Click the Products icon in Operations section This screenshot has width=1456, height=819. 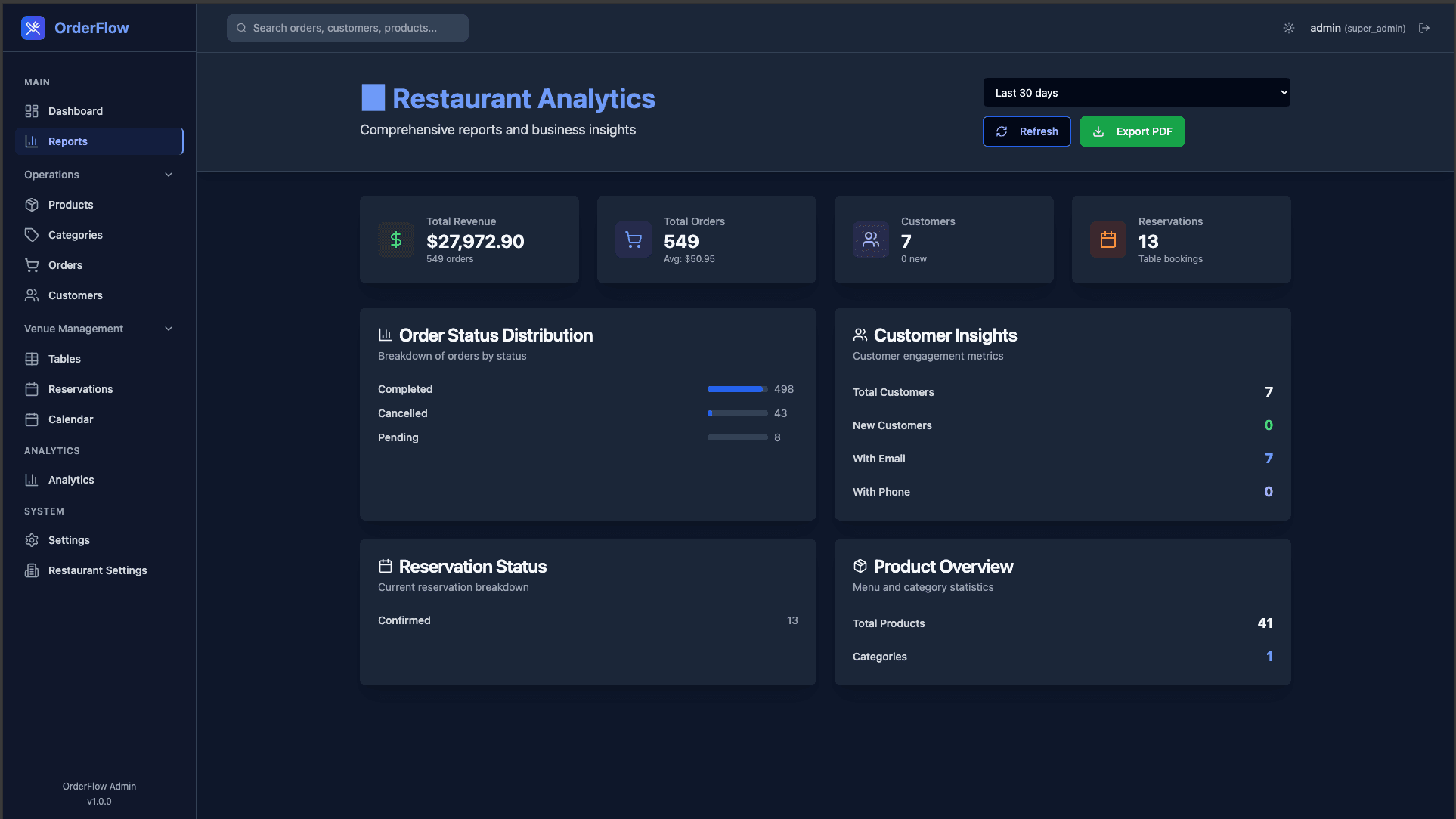31,204
